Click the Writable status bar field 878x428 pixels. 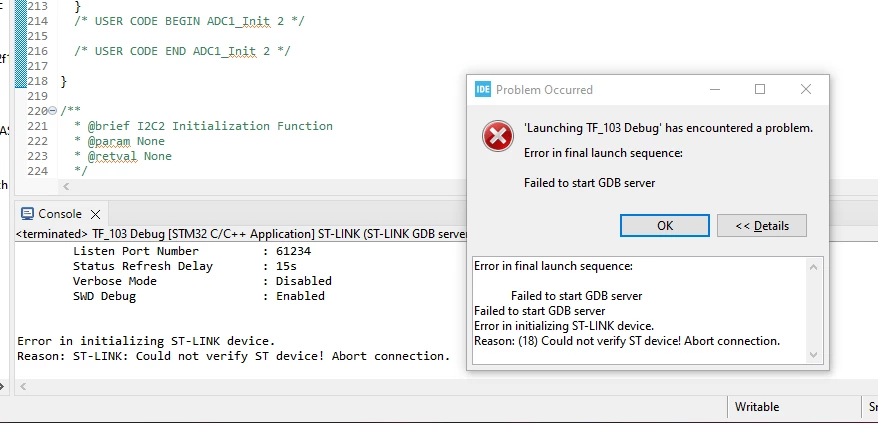(756, 407)
